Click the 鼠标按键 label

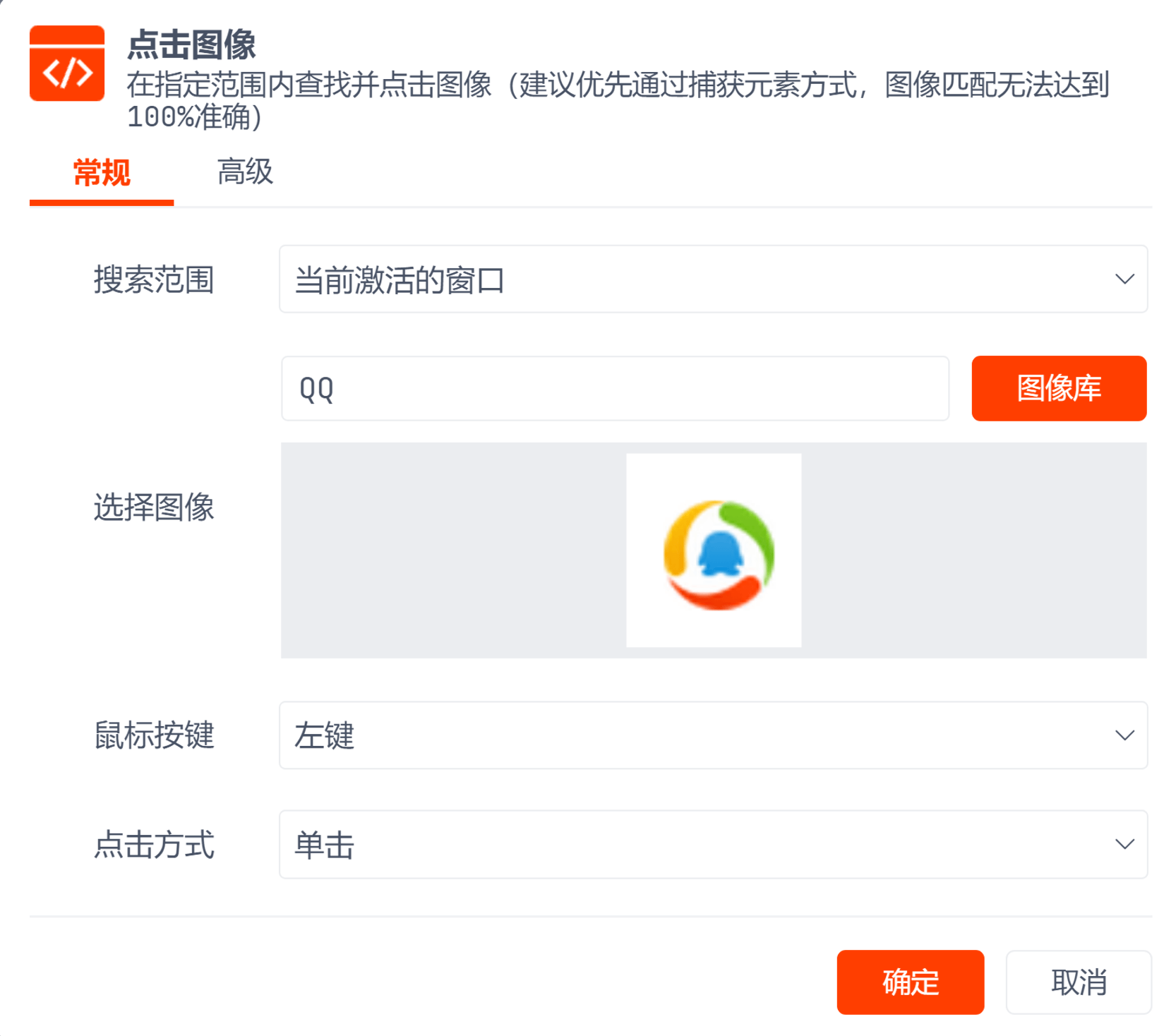click(154, 735)
